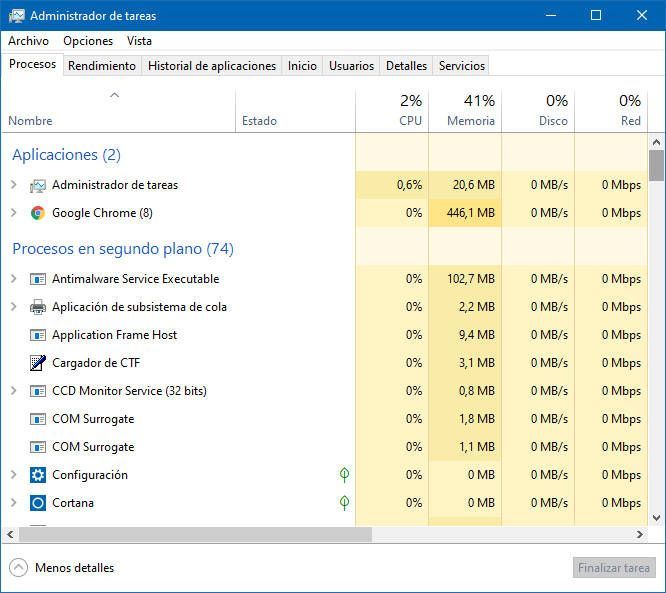Select the 1,8 MB memory cell
The height and width of the screenshot is (593, 666).
point(465,419)
